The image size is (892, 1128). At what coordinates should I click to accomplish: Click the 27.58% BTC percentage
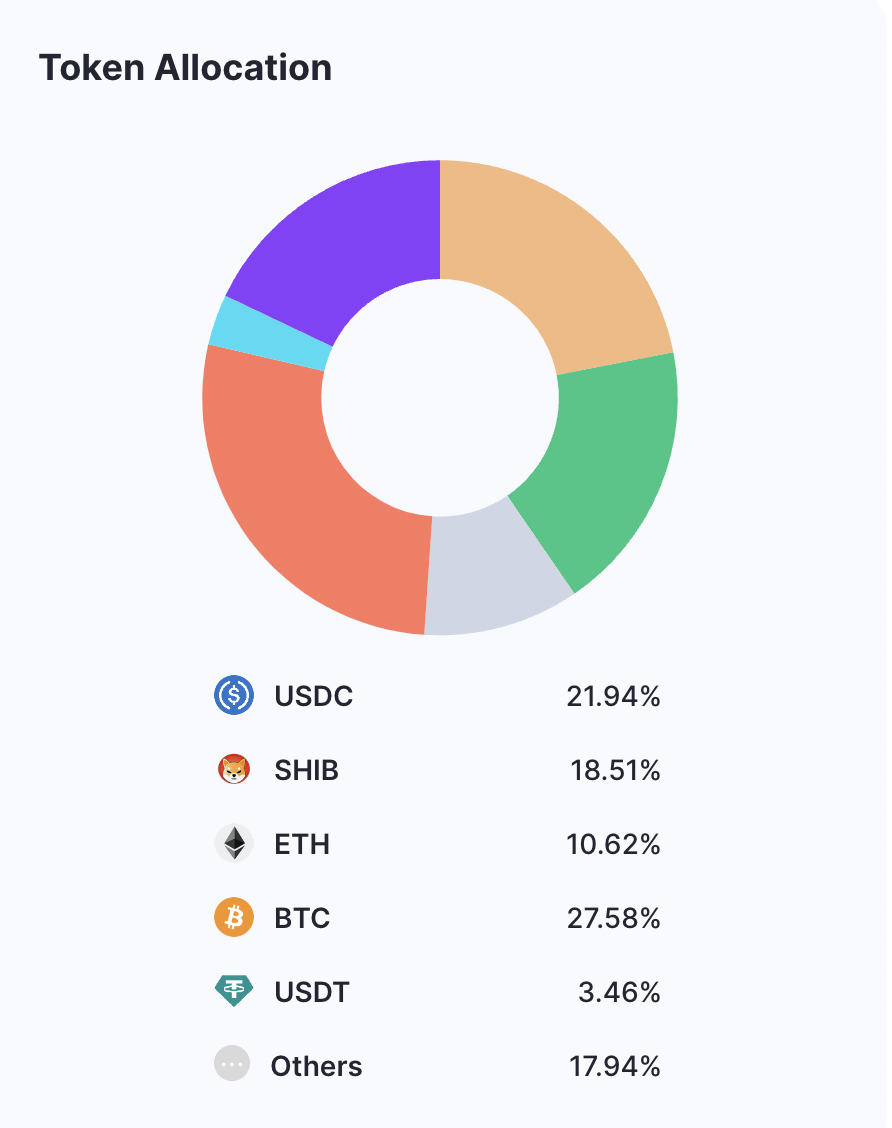(613, 918)
